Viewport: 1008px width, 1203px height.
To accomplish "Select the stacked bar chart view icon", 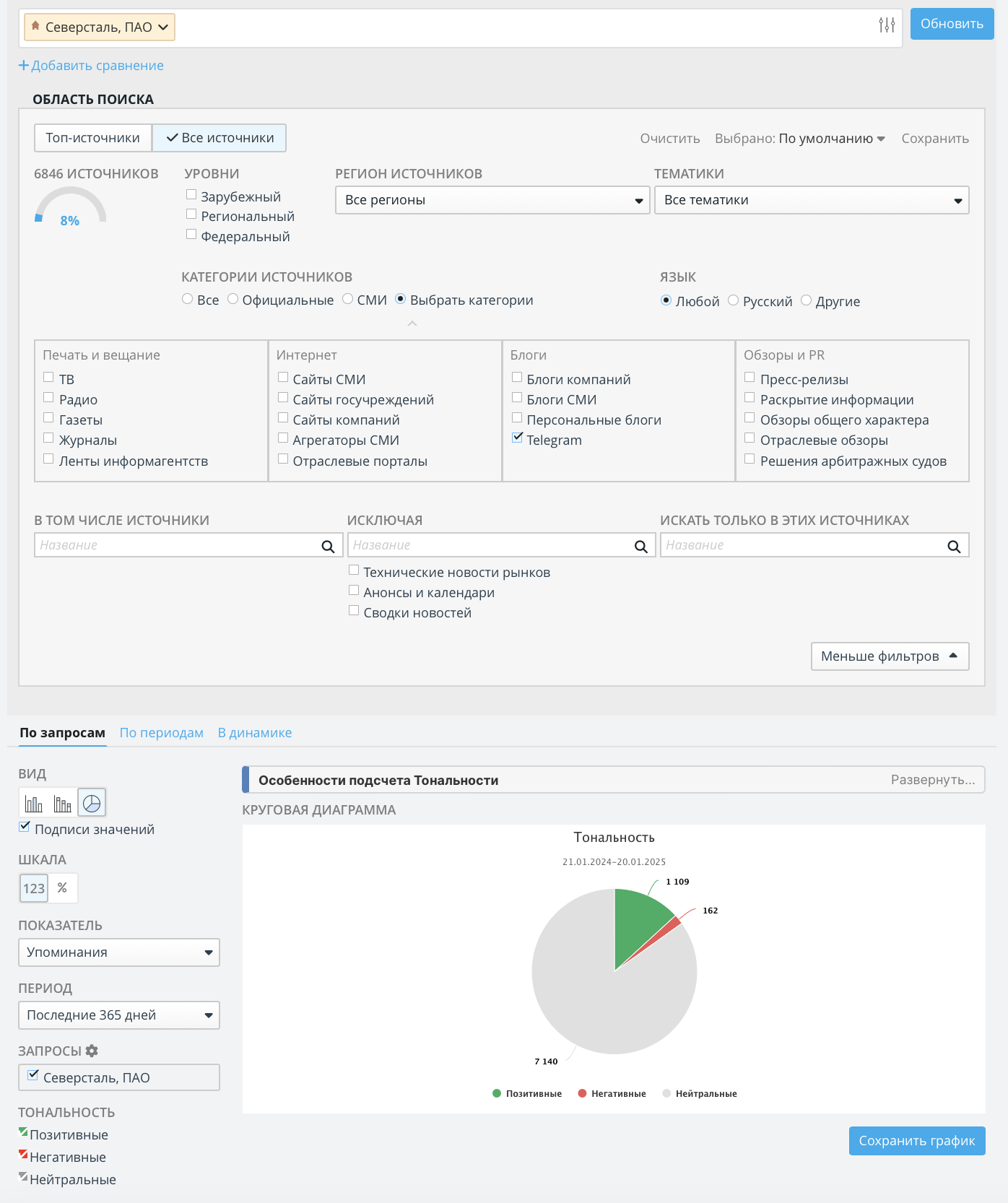I will (63, 803).
